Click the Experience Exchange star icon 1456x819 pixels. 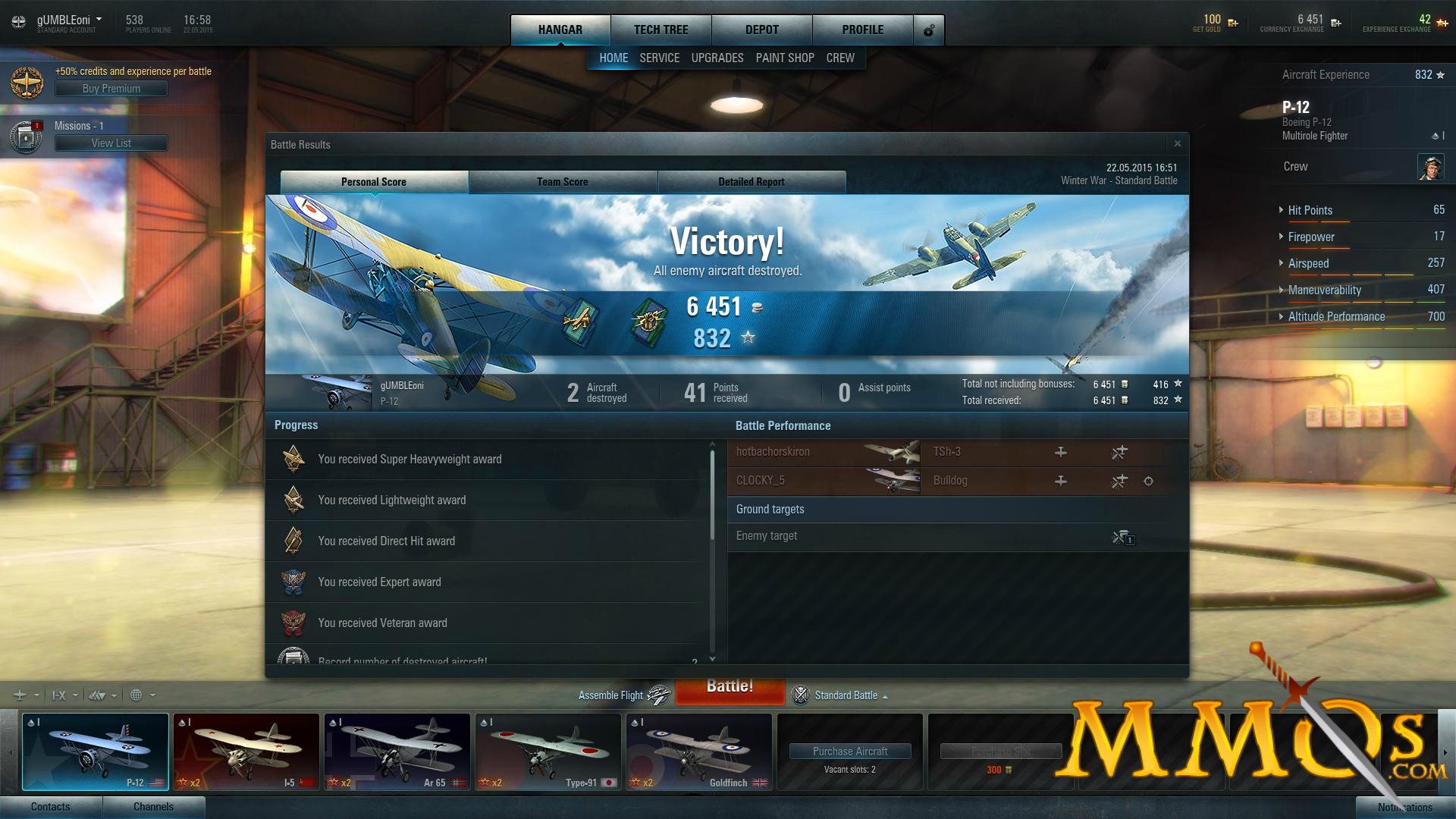1442,23
